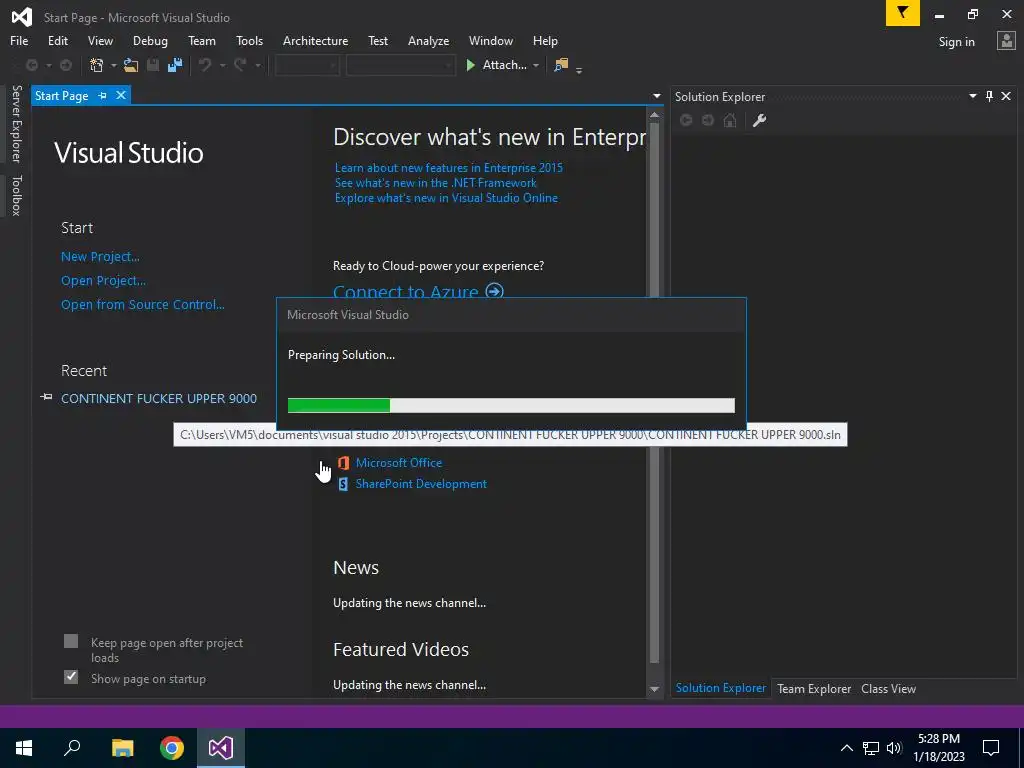The height and width of the screenshot is (768, 1024).
Task: Open the Solution Configurations combo box
Action: (307, 65)
